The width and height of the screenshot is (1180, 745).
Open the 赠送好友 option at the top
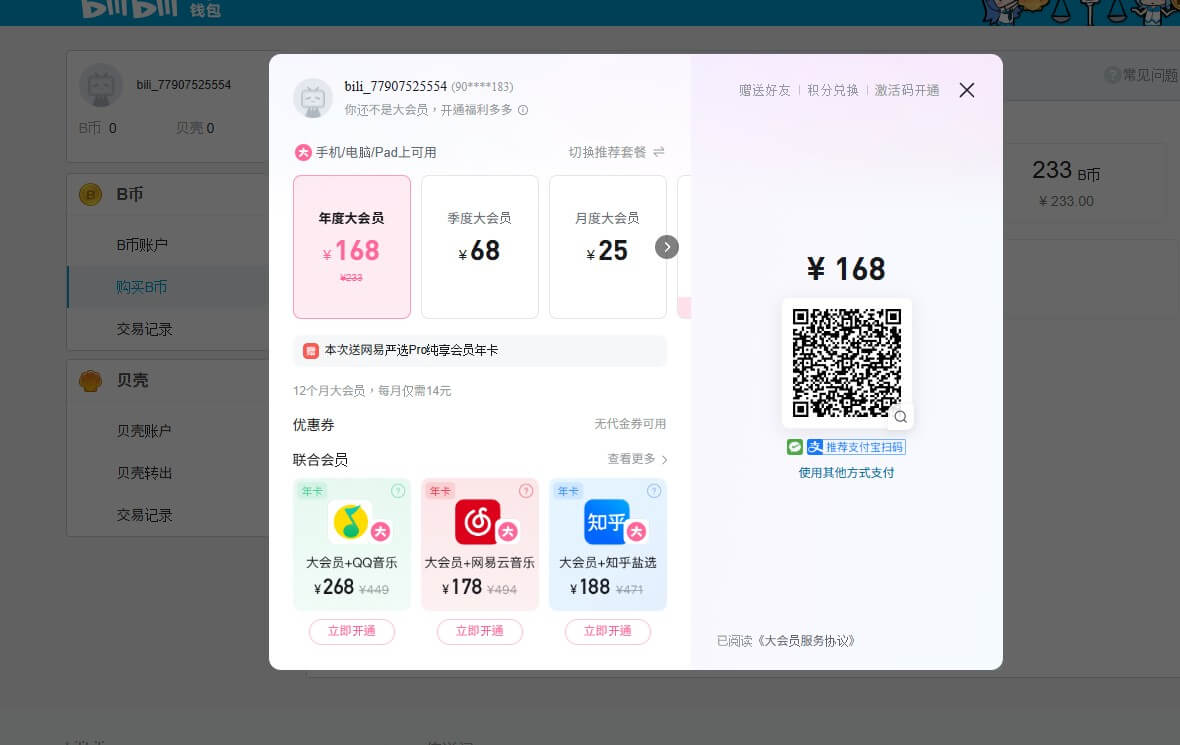764,90
